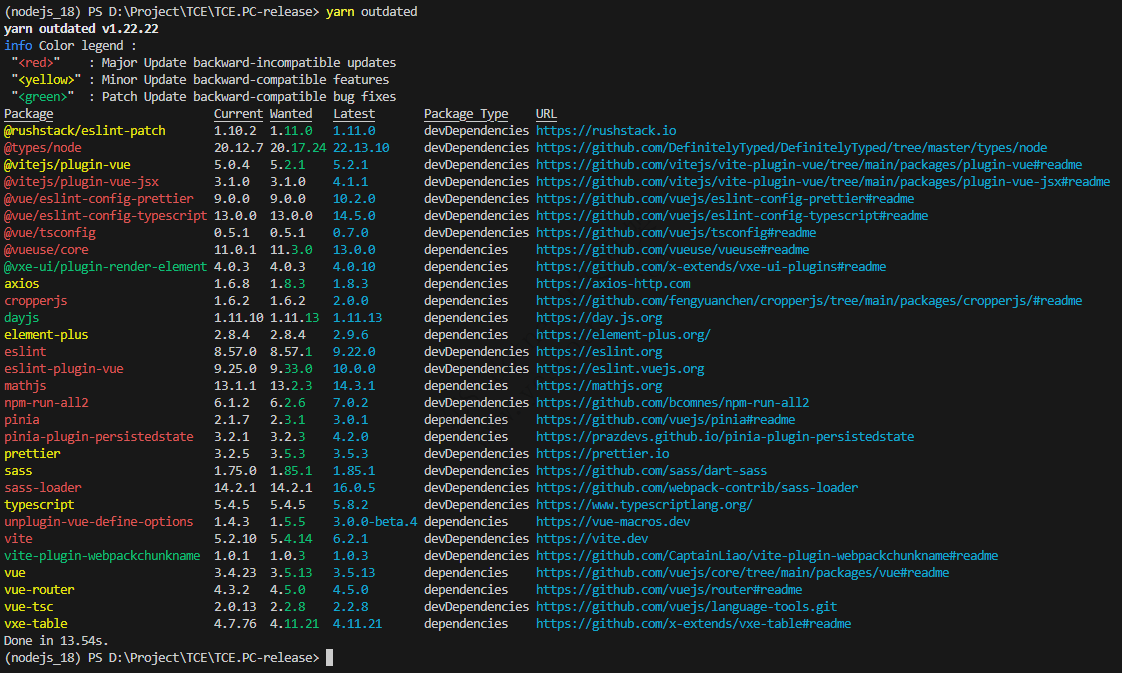Click the '@types/node' package name
The height and width of the screenshot is (673, 1122).
(x=43, y=148)
